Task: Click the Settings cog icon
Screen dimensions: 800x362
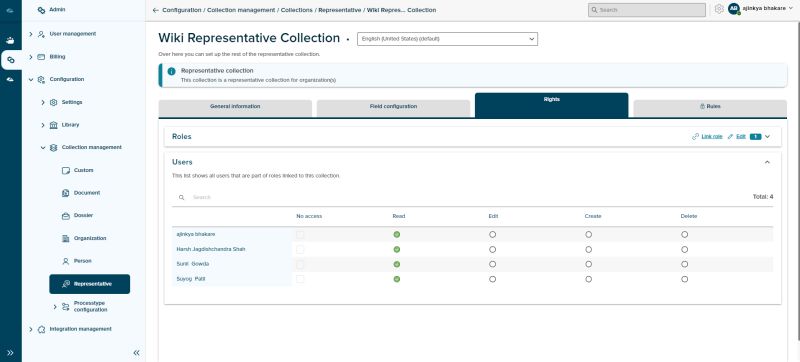Action: coord(54,102)
